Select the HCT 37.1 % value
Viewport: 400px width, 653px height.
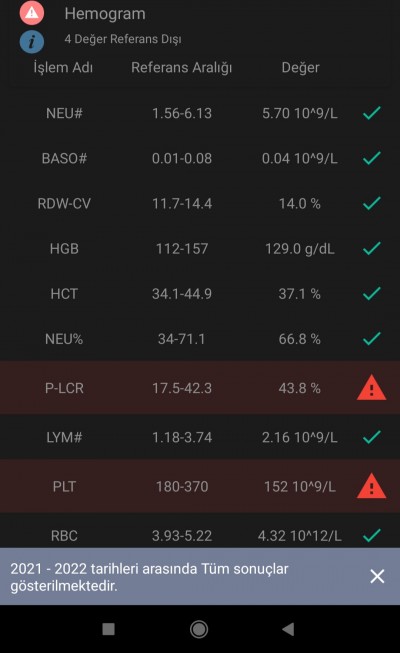(x=300, y=294)
